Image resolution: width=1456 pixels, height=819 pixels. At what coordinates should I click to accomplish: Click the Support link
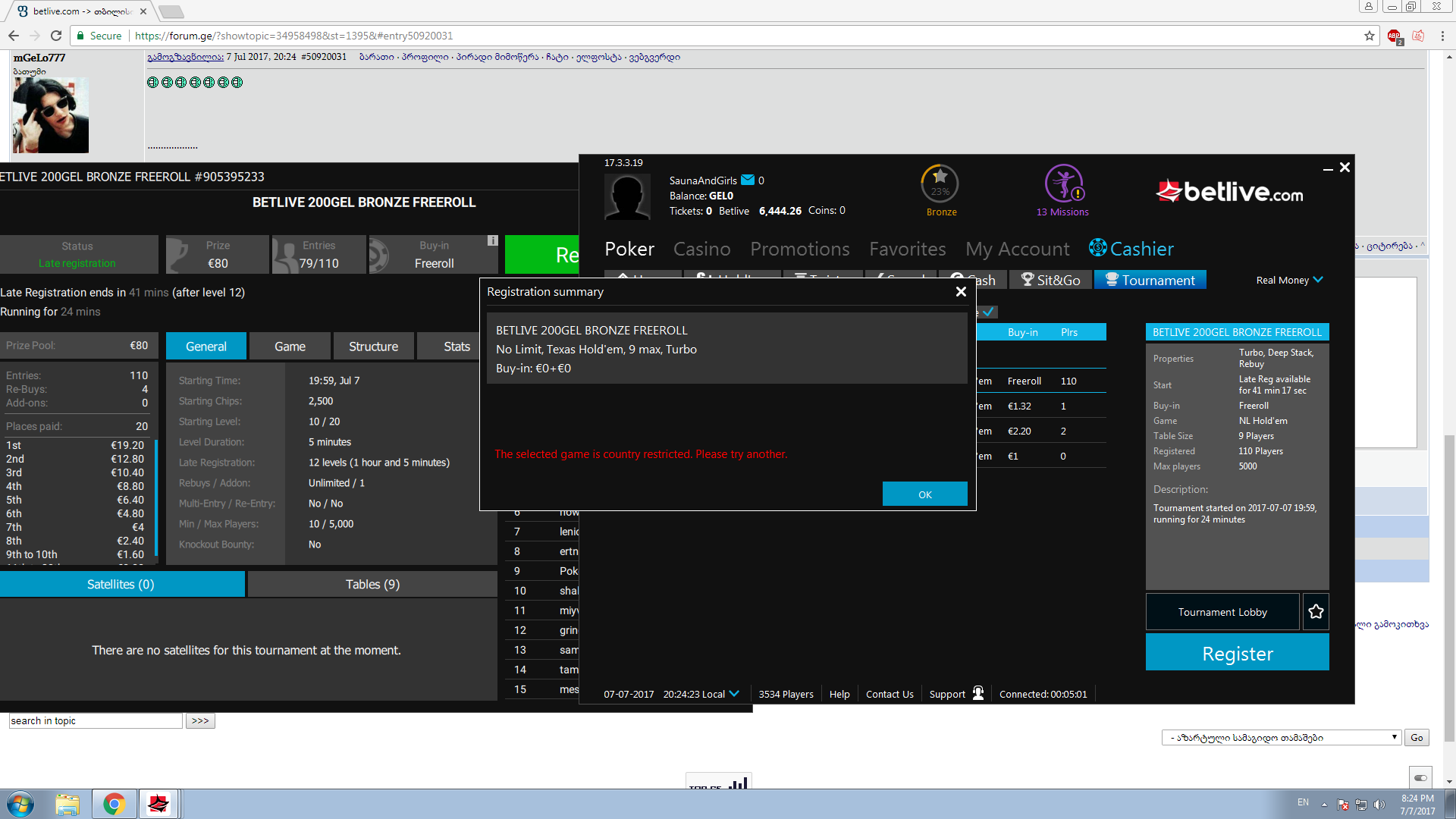click(947, 694)
